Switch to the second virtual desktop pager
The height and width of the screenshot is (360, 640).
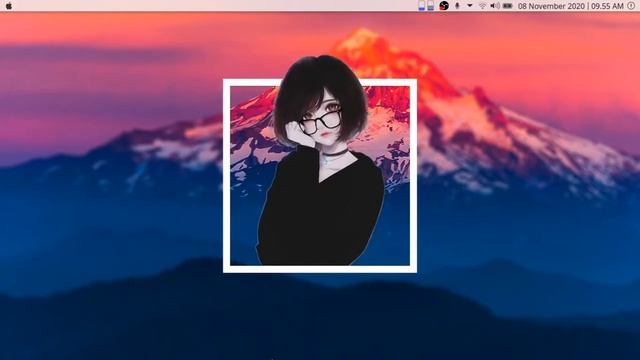click(431, 6)
